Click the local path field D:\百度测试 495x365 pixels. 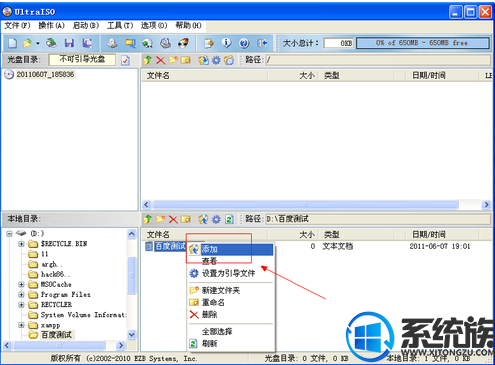[378, 219]
